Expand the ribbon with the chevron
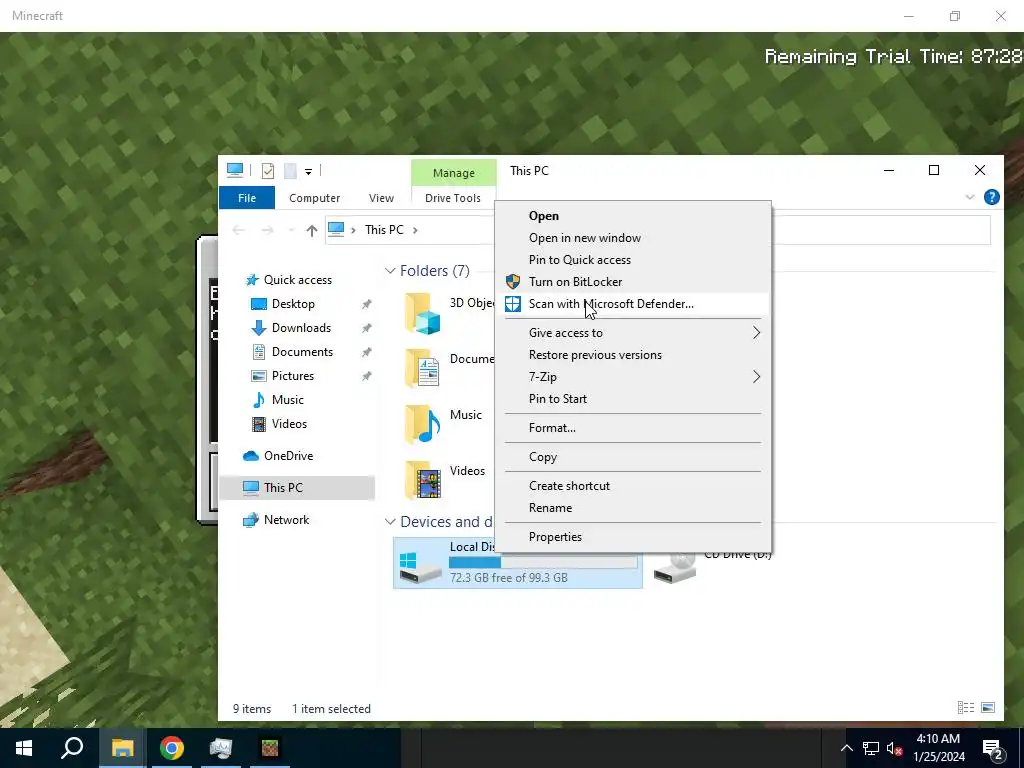 click(970, 197)
